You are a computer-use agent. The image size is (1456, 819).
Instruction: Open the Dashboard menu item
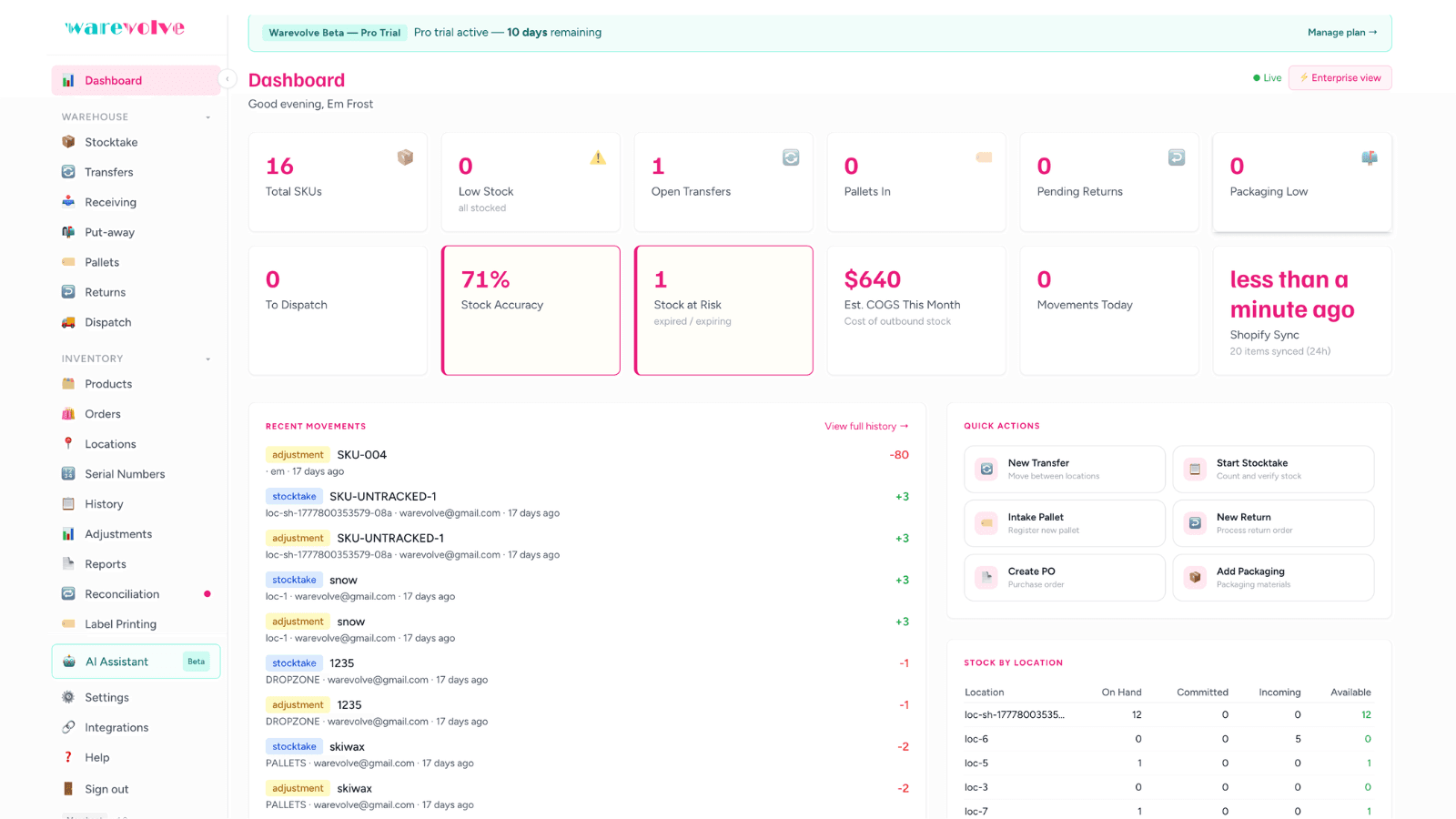click(x=136, y=80)
